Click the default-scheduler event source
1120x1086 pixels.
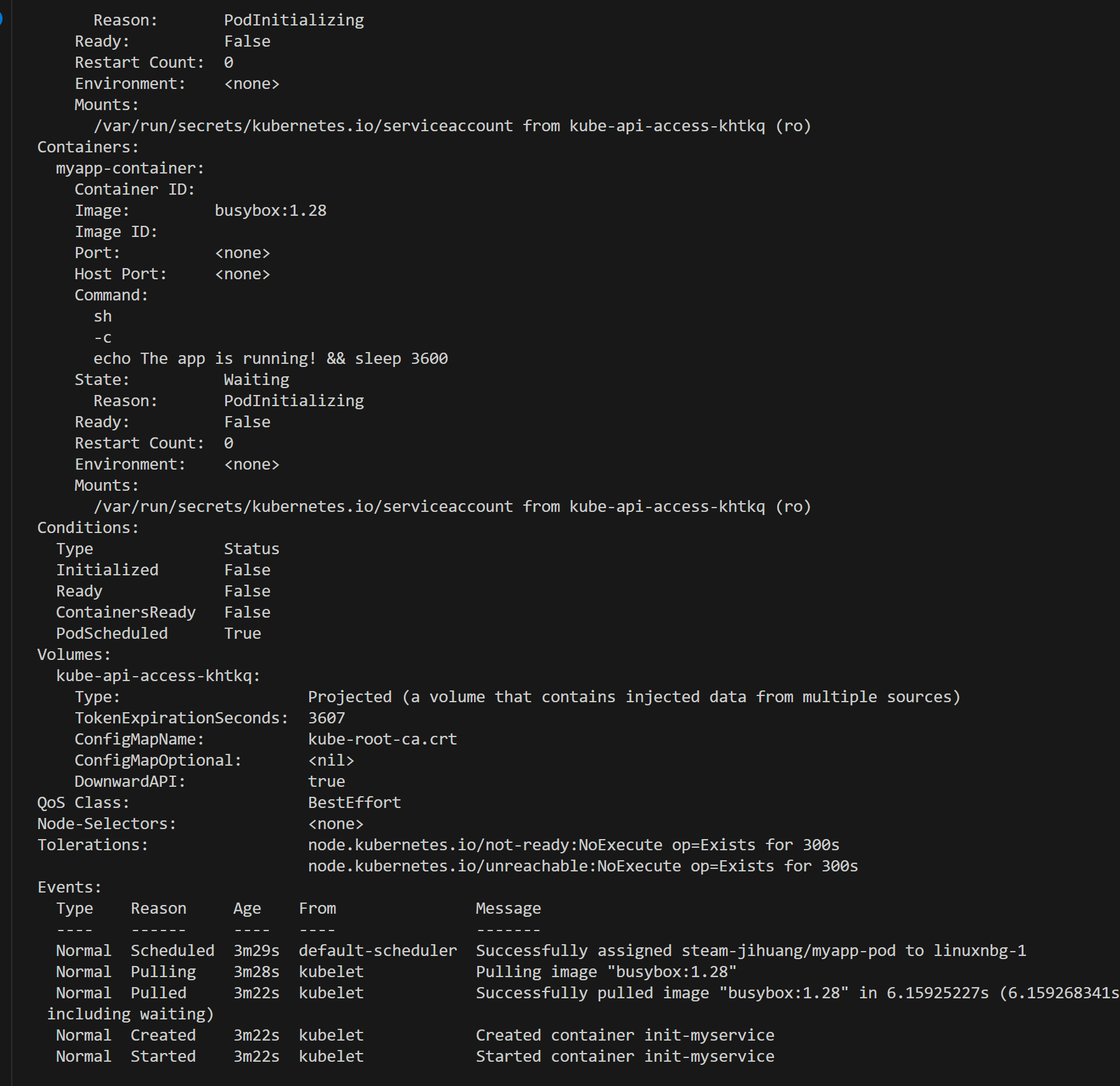378,951
